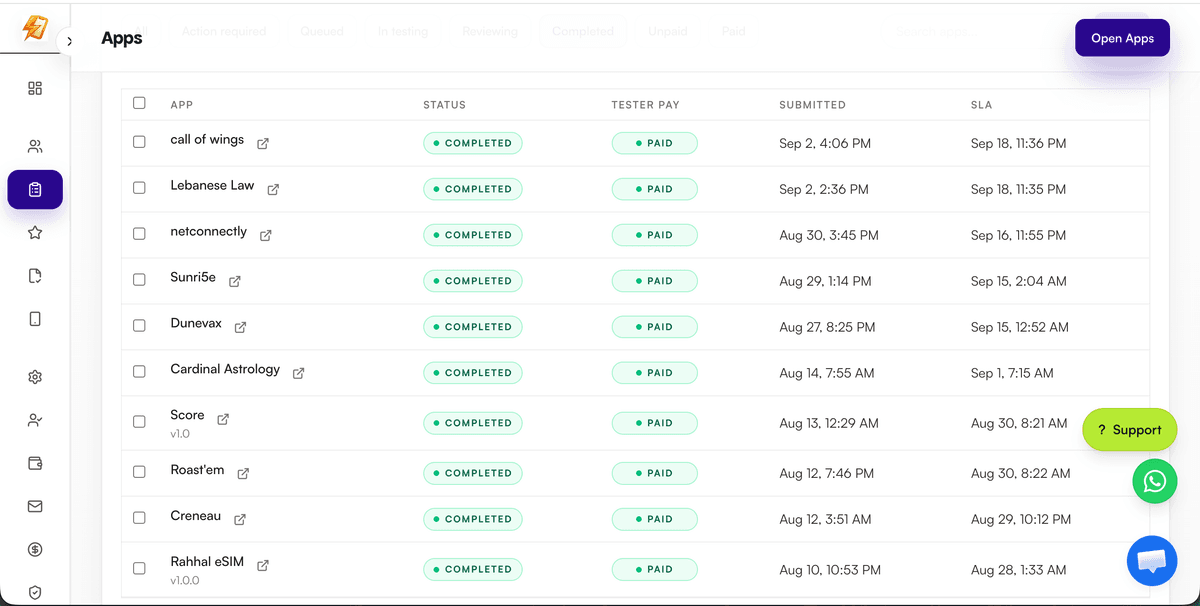Click the TESTER PAY column header
The height and width of the screenshot is (606, 1200).
[646, 105]
